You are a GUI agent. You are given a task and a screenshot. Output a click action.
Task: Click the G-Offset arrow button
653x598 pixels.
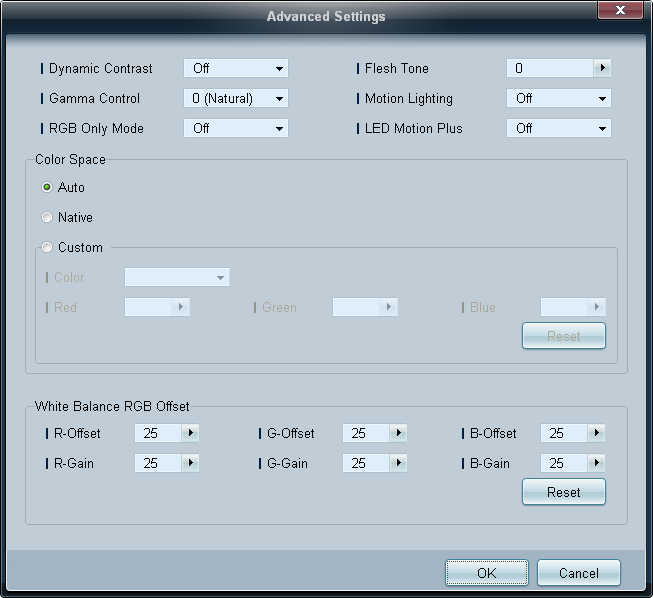point(399,433)
